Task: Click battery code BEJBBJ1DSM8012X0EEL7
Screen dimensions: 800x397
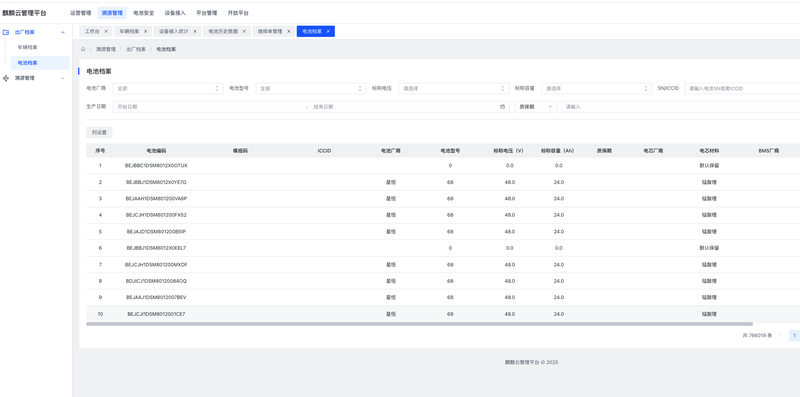Action: click(156, 248)
